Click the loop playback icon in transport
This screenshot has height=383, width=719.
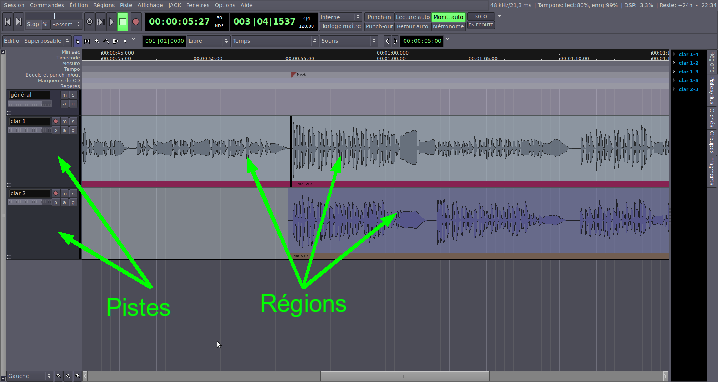click(x=89, y=22)
